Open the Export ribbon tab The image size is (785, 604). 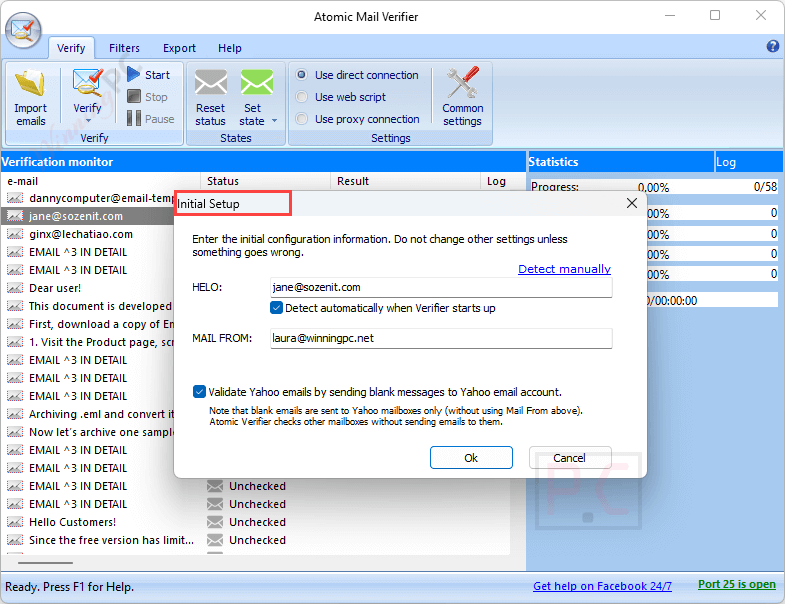click(x=179, y=48)
